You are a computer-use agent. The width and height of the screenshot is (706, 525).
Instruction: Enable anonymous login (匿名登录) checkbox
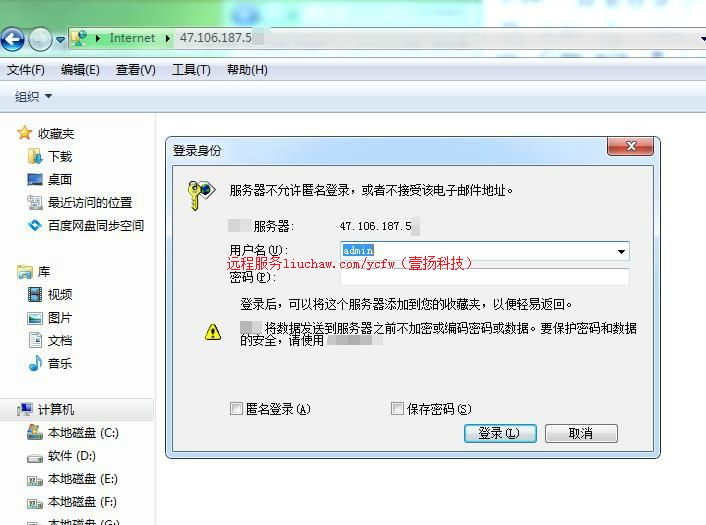click(237, 409)
